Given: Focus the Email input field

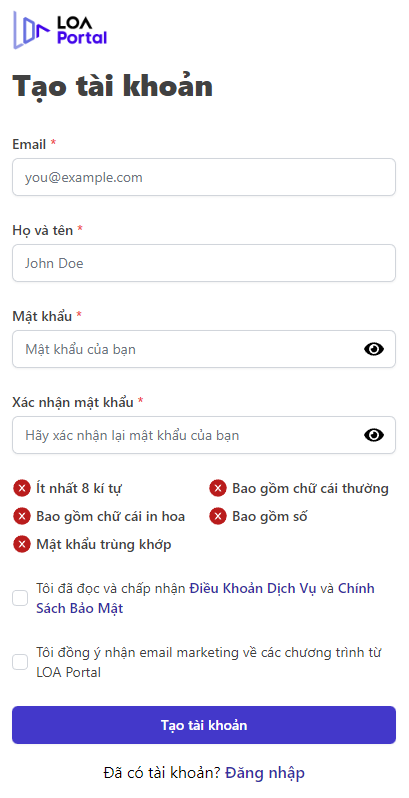Looking at the screenshot, I should click(204, 177).
